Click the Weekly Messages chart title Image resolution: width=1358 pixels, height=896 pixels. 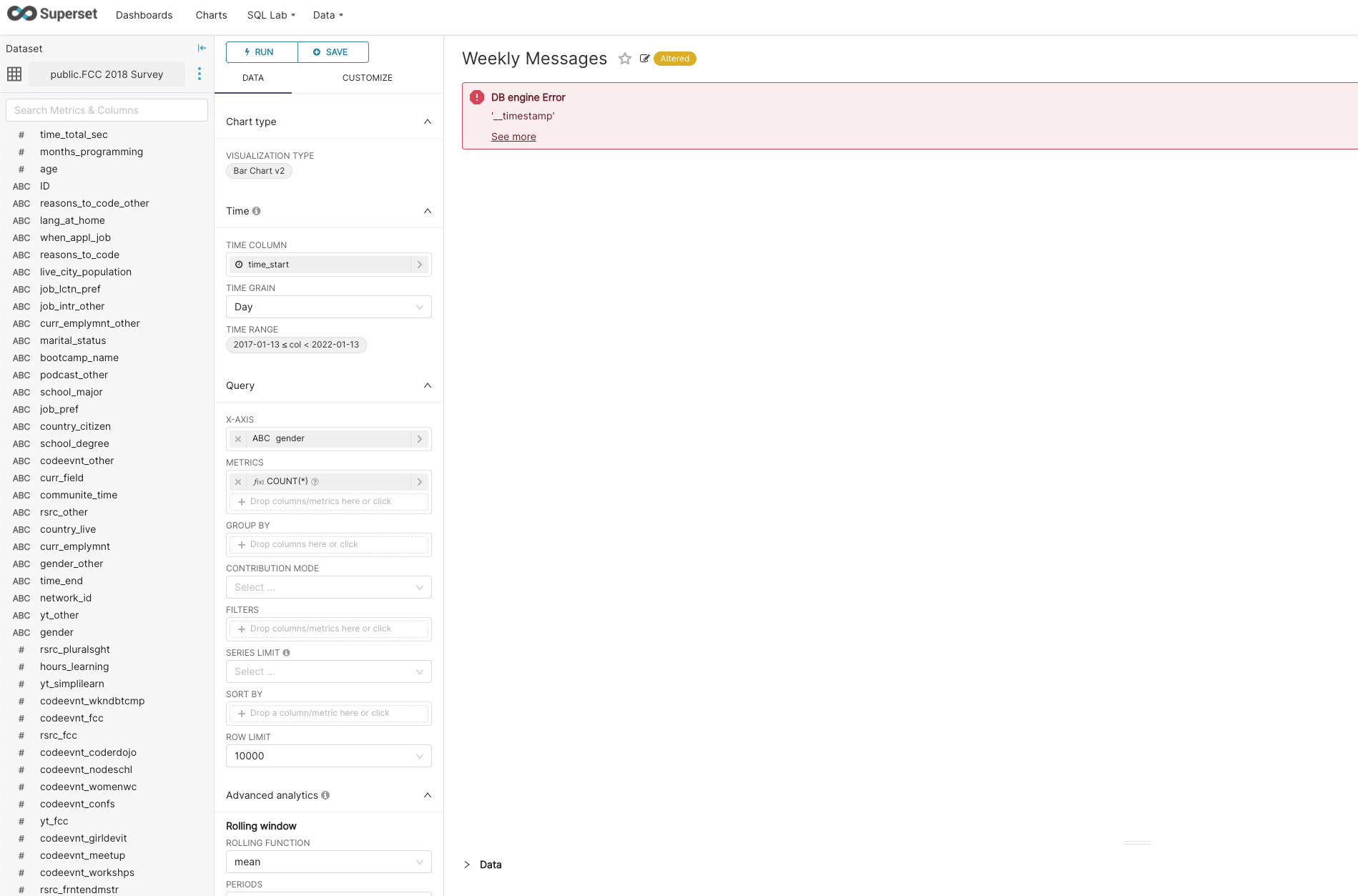tap(534, 59)
